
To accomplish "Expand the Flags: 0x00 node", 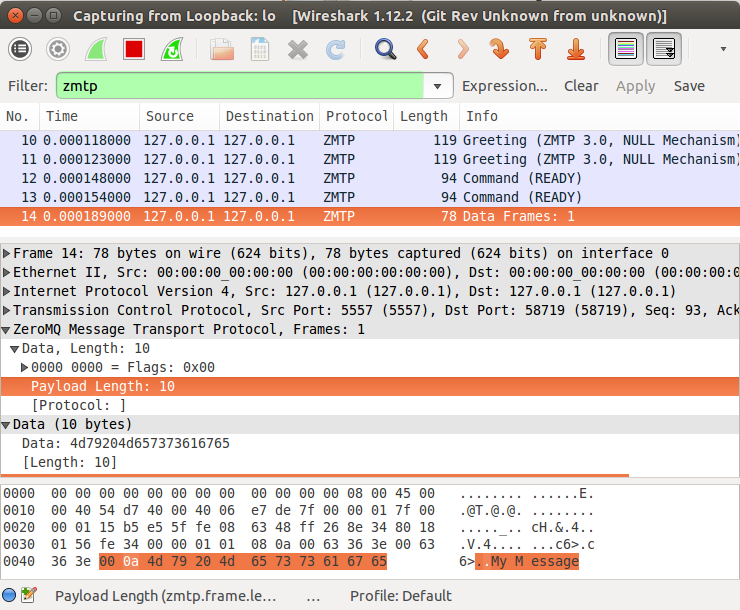I will (25, 368).
